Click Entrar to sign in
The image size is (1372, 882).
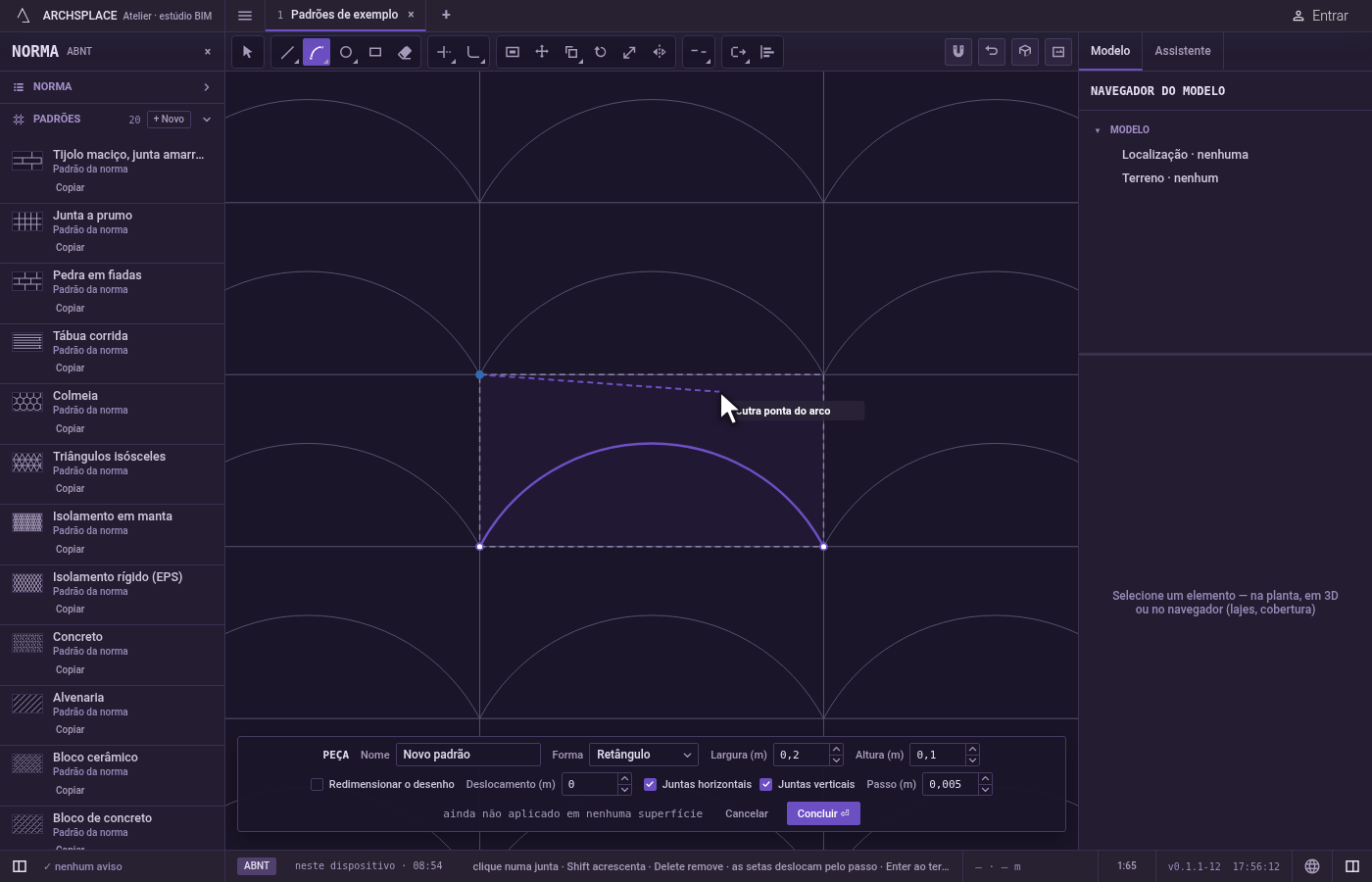pos(1320,16)
